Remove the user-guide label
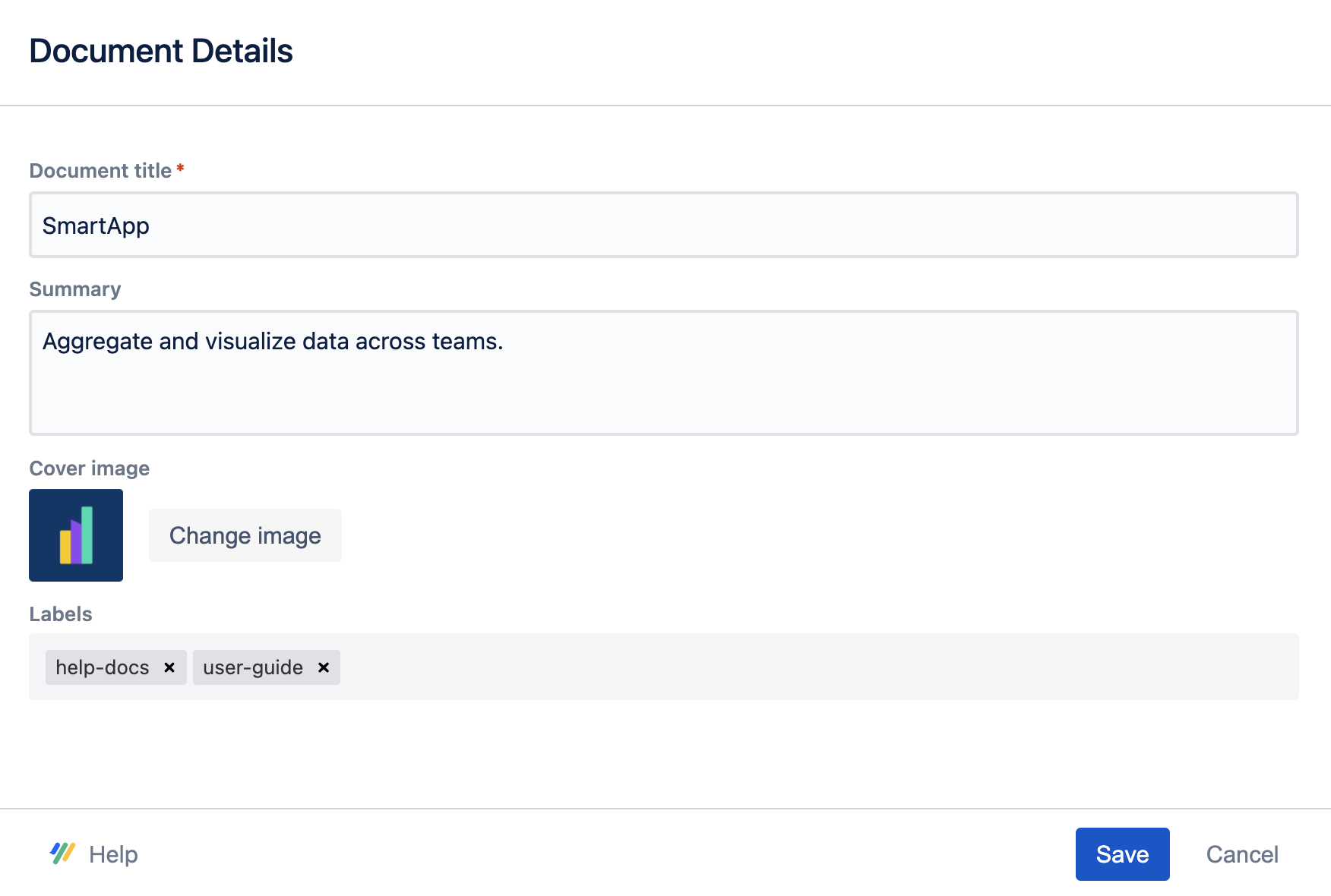The height and width of the screenshot is (896, 1331). 324,667
